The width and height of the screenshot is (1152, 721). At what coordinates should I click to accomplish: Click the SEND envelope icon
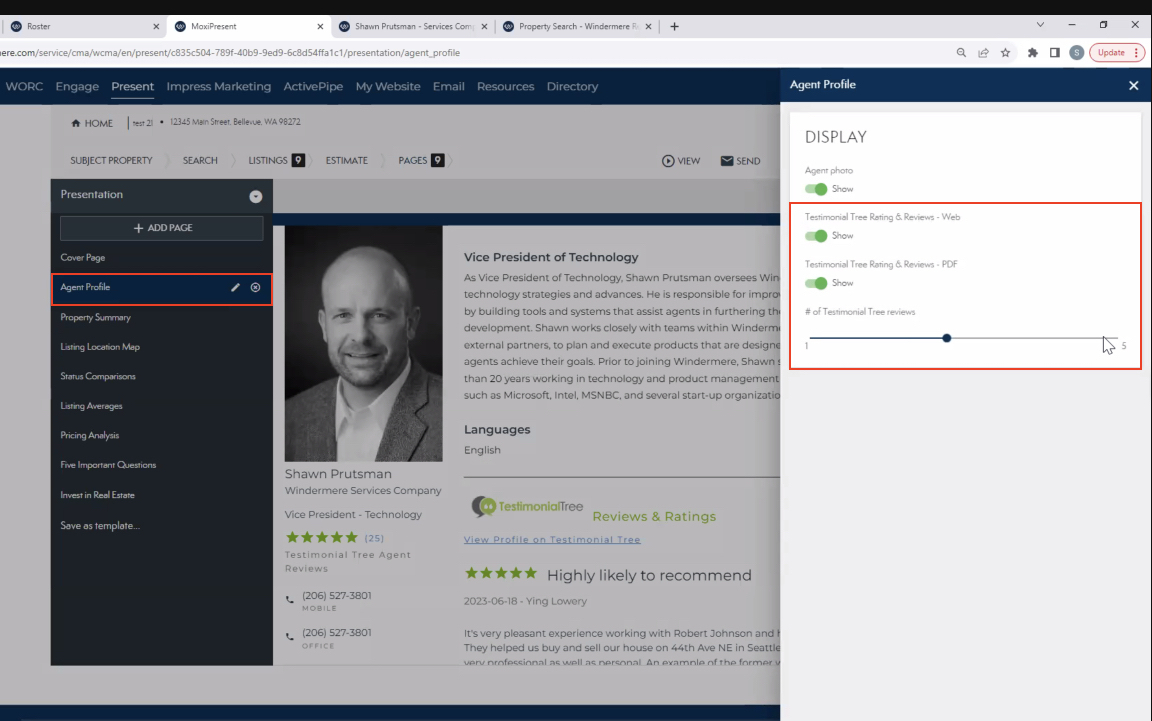tap(727, 161)
